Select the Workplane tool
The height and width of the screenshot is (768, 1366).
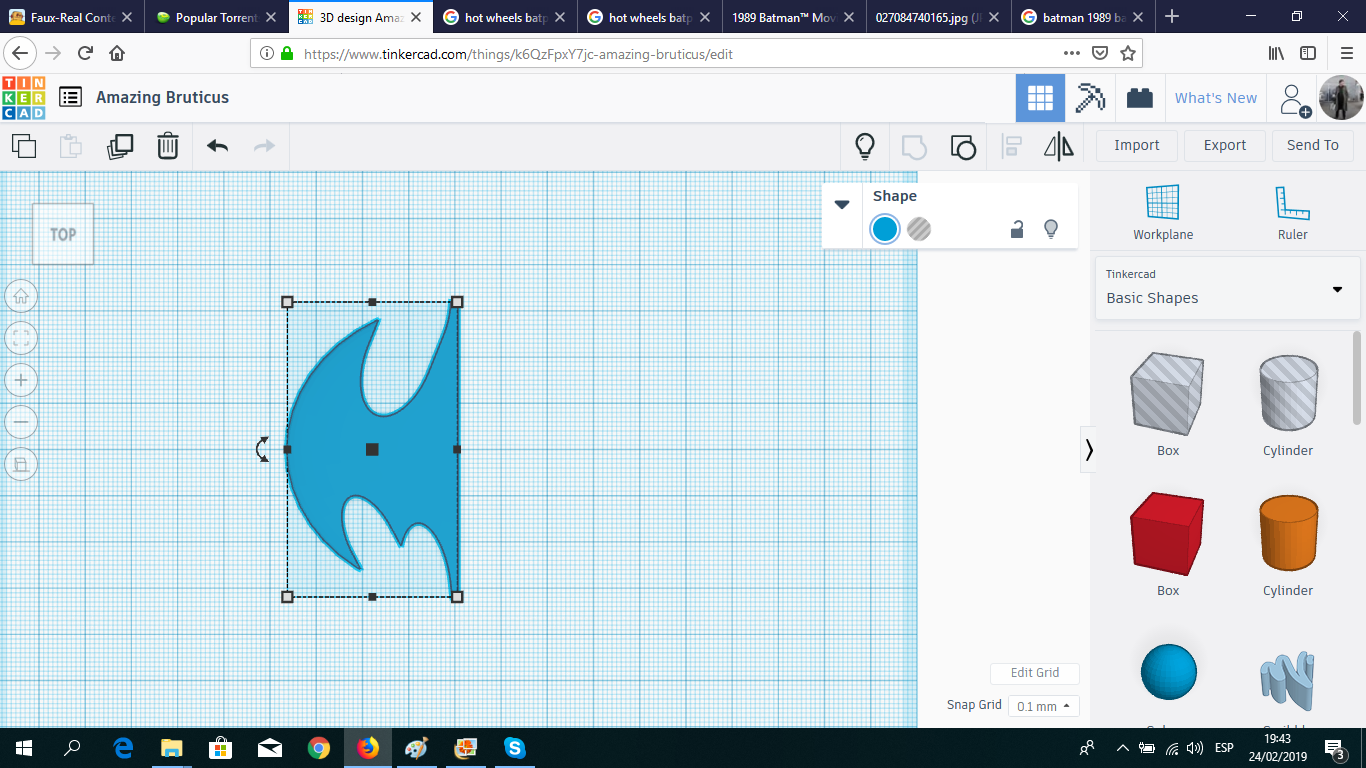1163,213
